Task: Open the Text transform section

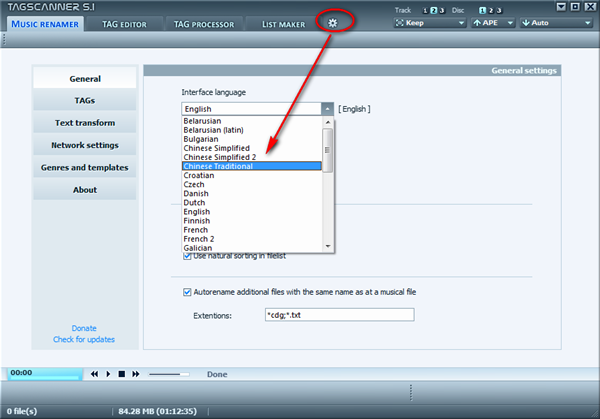Action: (85, 122)
